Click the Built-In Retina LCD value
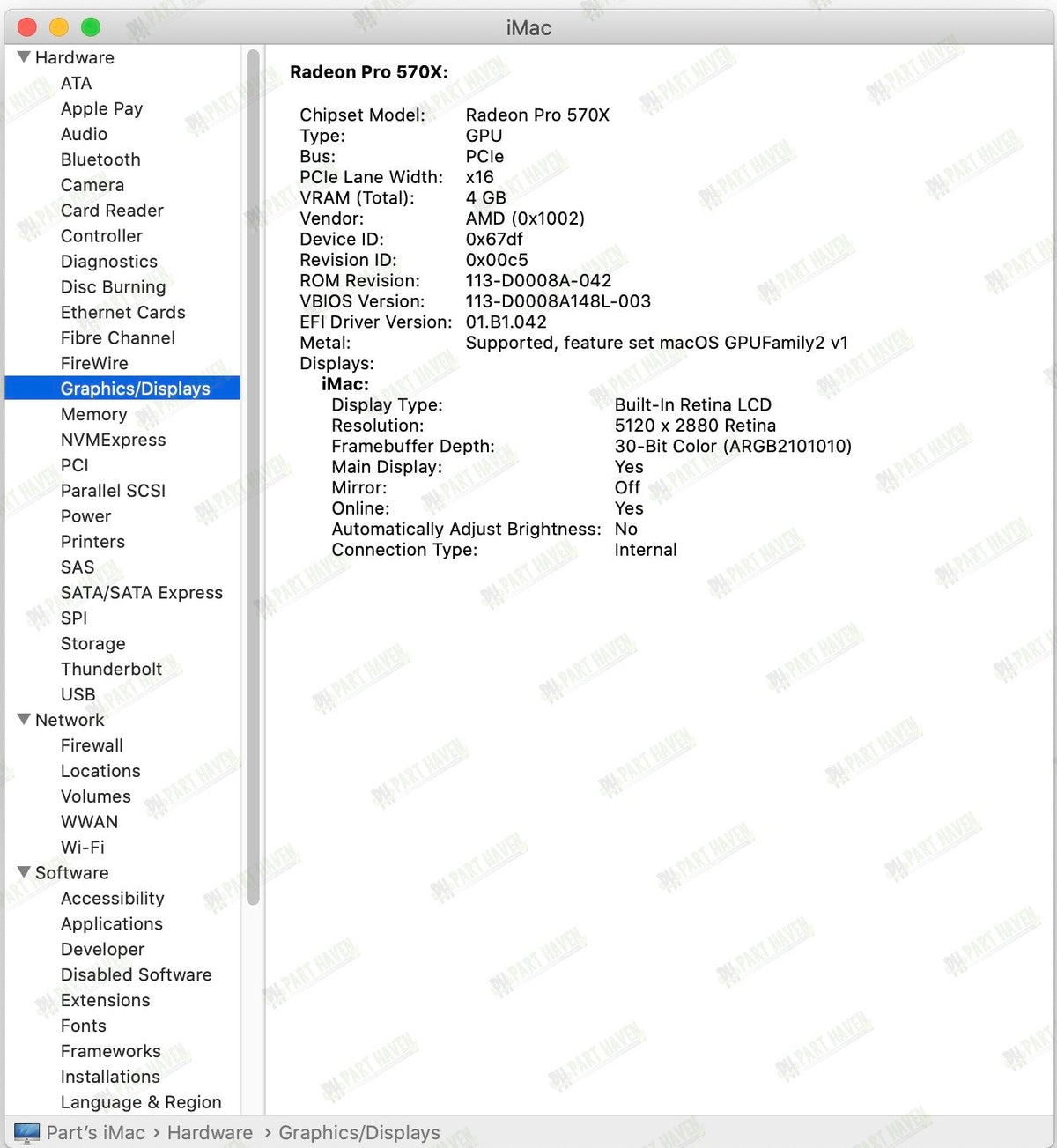 [x=693, y=404]
